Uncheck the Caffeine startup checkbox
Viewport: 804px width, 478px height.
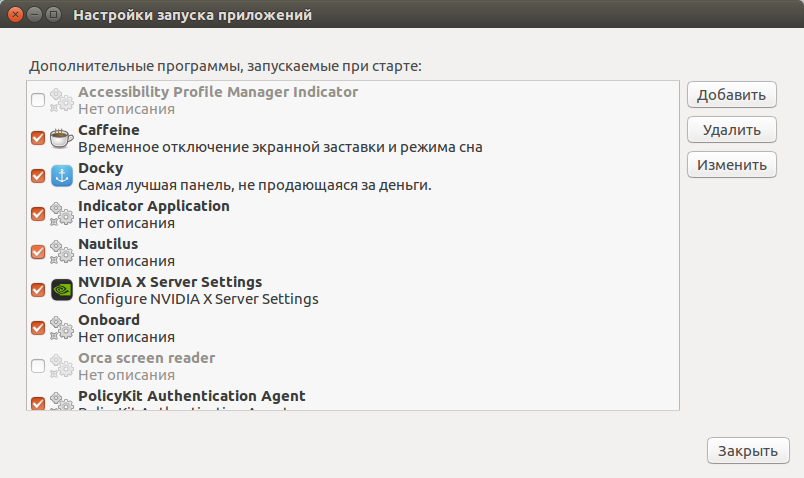[x=38, y=138]
